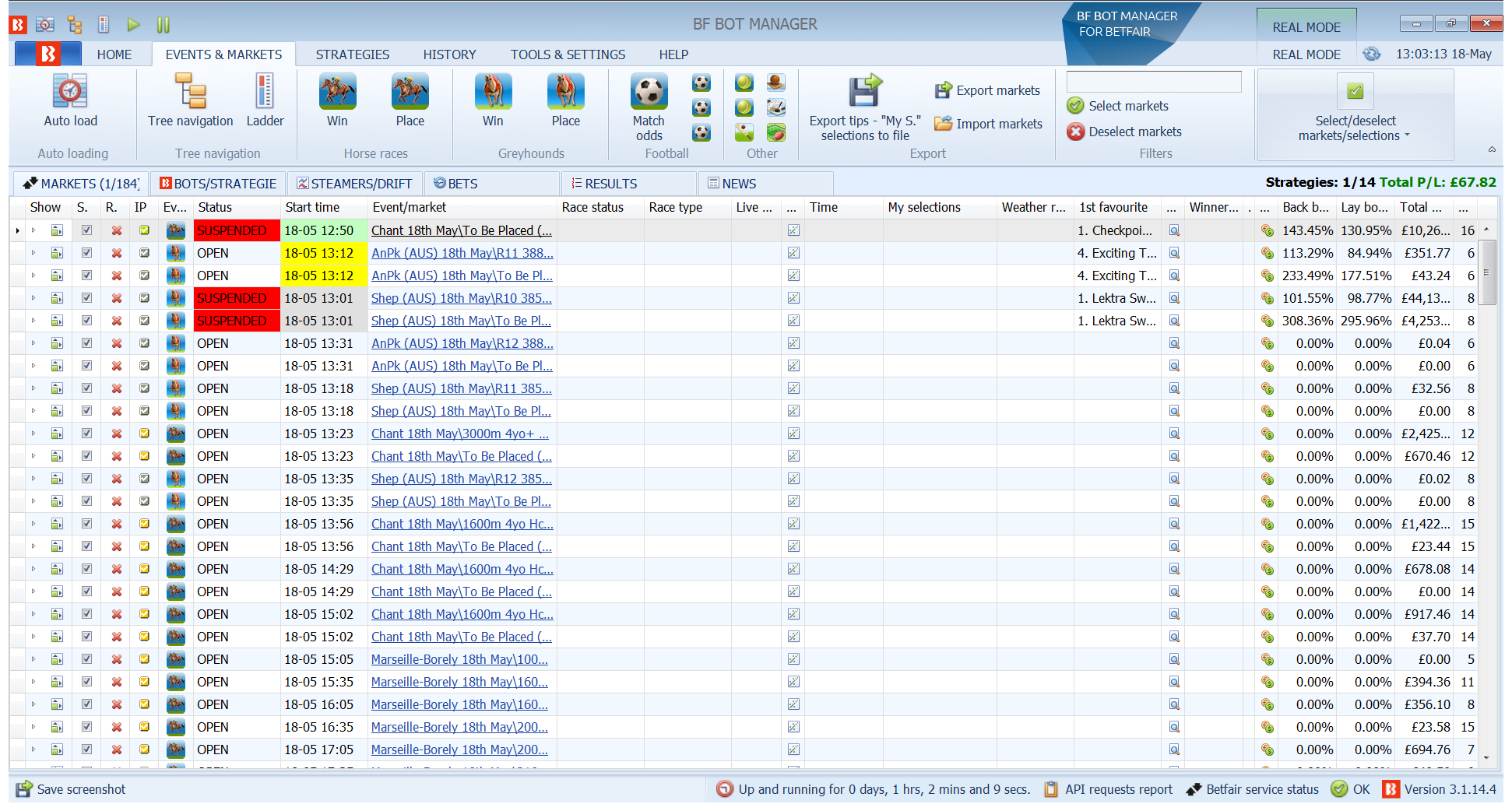
Task: Toggle IP checkbox on Chant 1600m 14:29 row
Action: (x=144, y=569)
